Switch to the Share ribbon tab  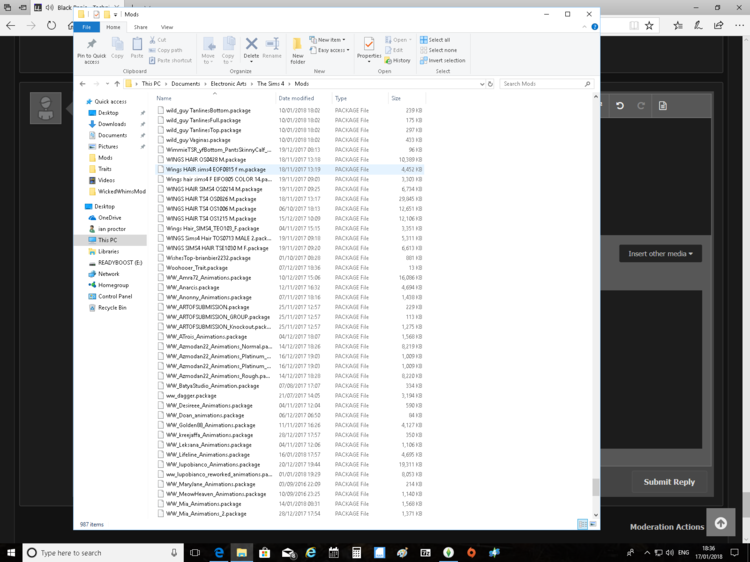coord(141,27)
